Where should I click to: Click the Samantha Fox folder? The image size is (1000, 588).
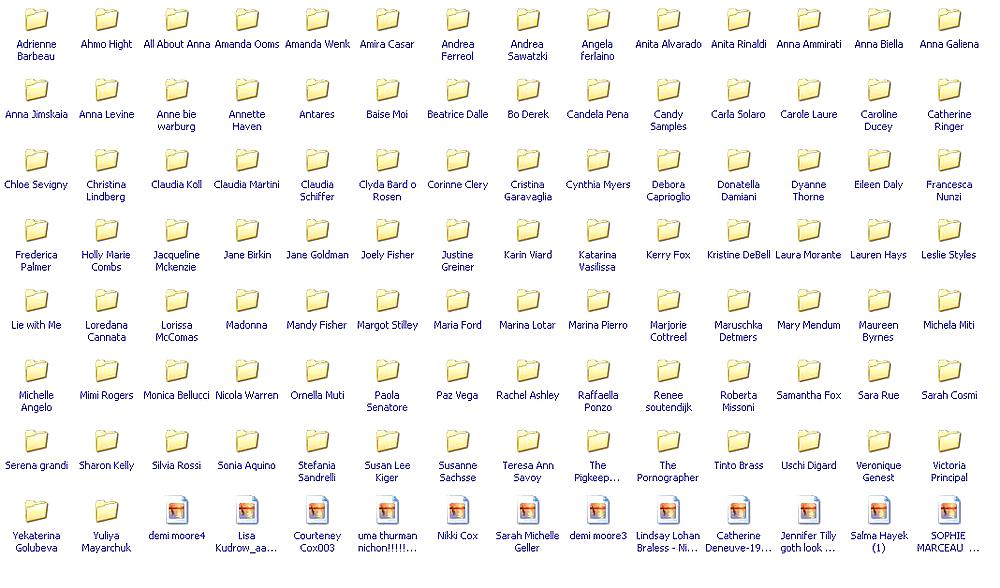click(808, 371)
